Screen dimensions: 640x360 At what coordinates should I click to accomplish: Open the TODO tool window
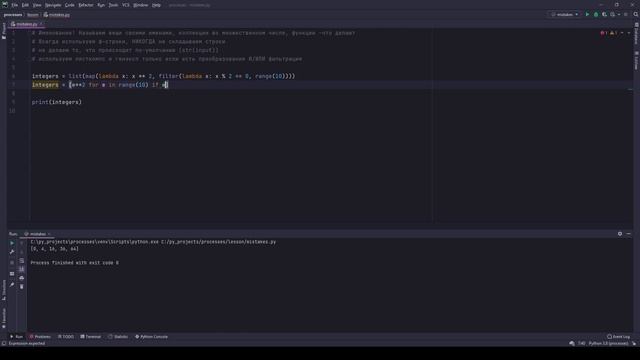pos(66,337)
